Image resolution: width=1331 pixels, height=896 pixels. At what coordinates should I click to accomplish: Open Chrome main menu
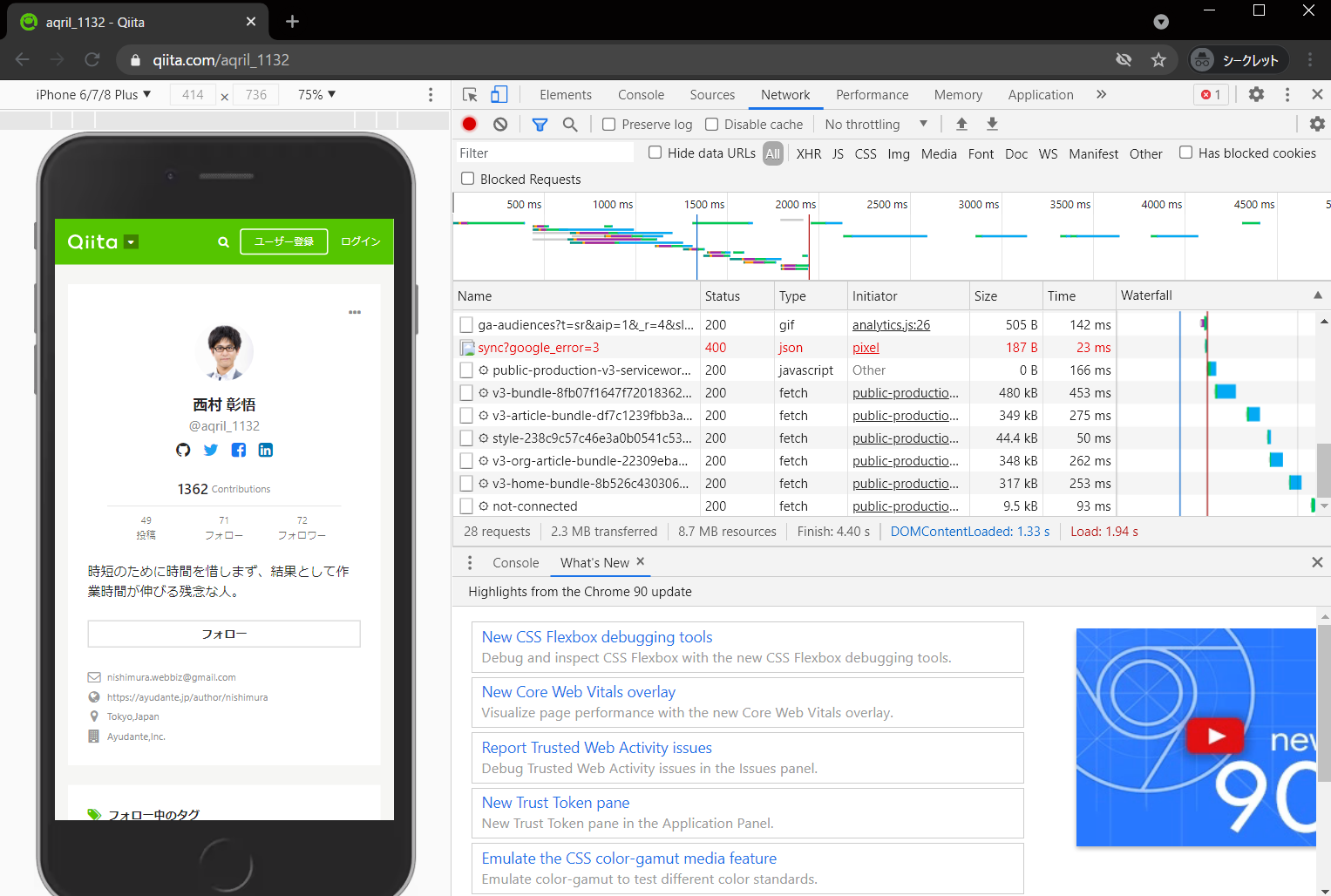(x=1310, y=60)
